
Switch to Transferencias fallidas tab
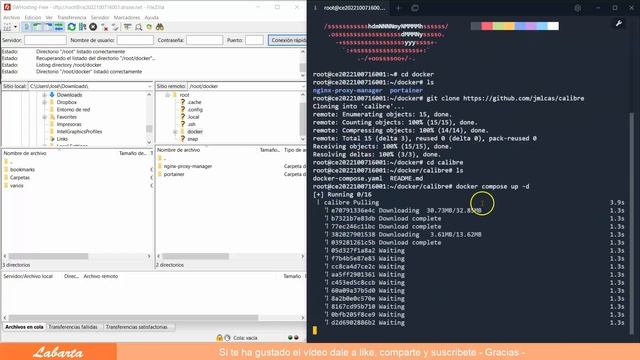73,327
